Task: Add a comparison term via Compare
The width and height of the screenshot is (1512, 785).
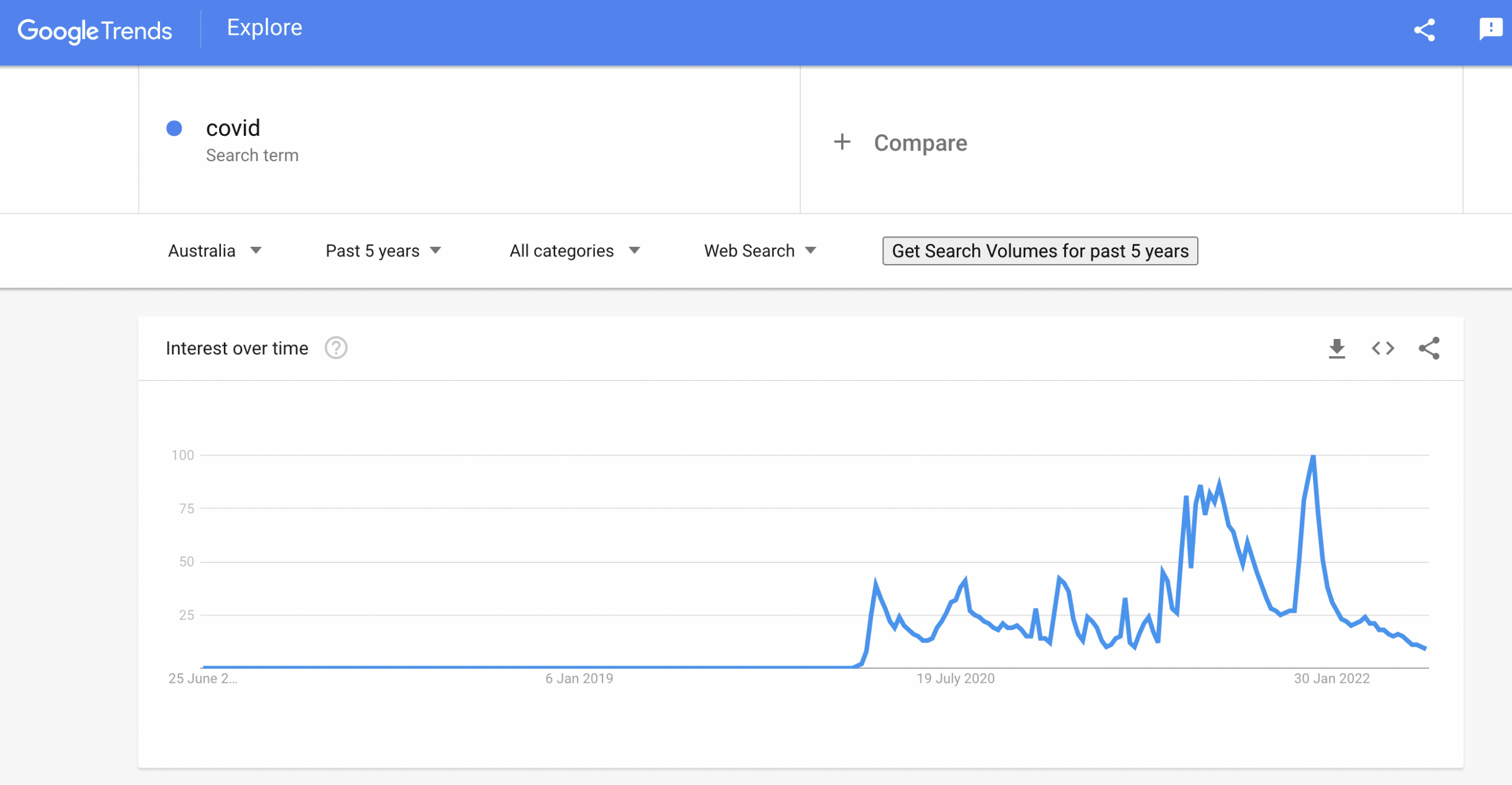Action: (x=920, y=142)
